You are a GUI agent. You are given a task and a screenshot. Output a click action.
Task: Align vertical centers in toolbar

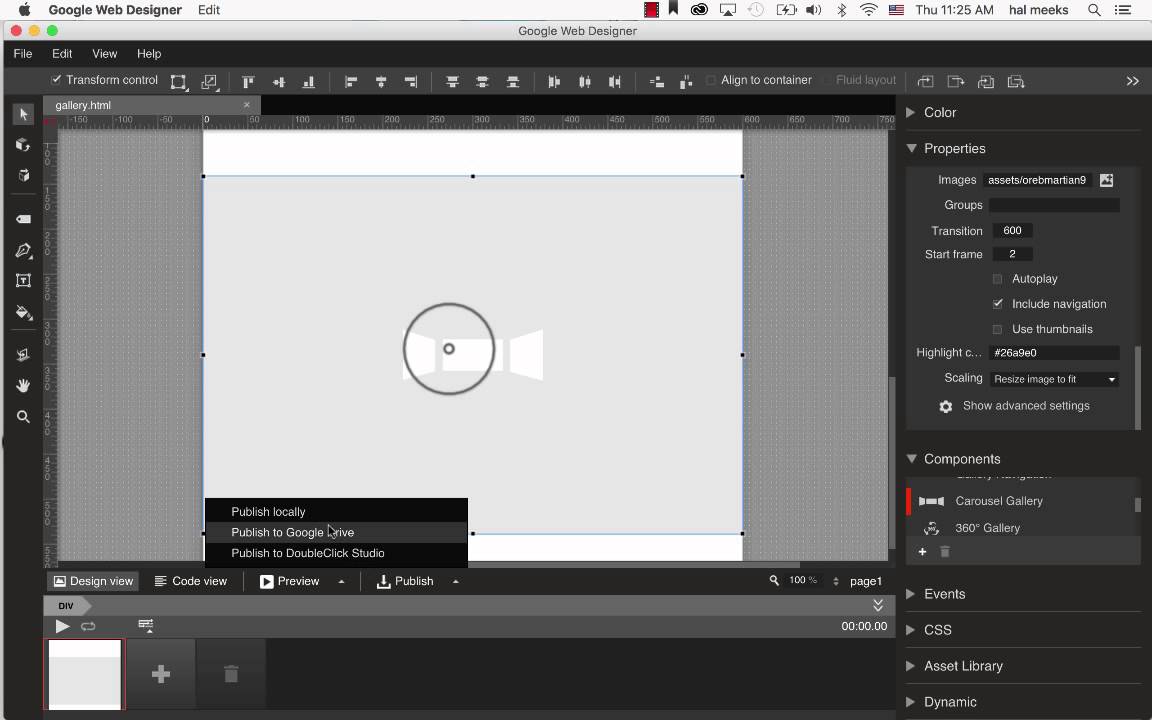tap(278, 82)
